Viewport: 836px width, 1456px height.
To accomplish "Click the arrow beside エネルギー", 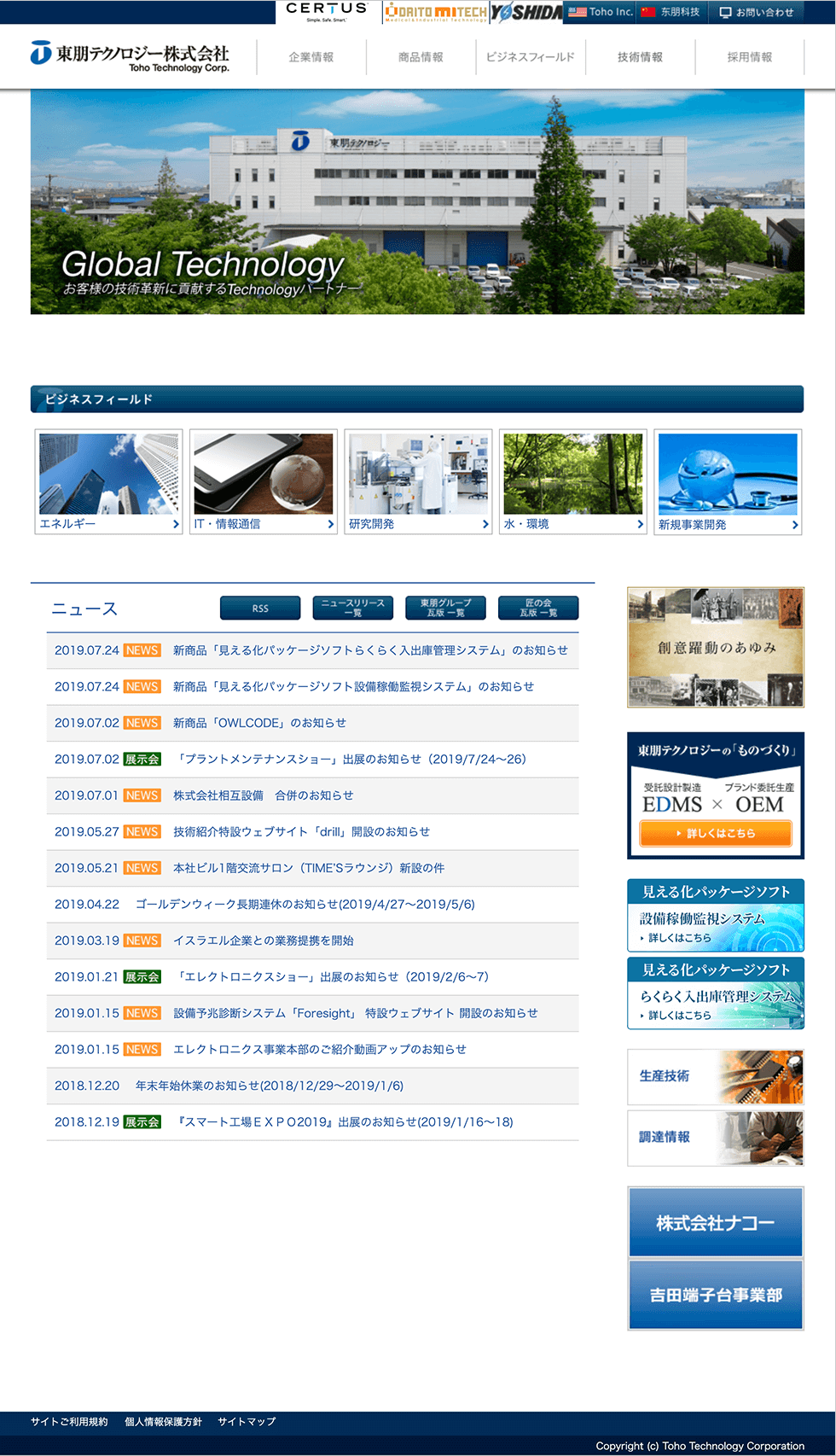I will pyautogui.click(x=176, y=524).
